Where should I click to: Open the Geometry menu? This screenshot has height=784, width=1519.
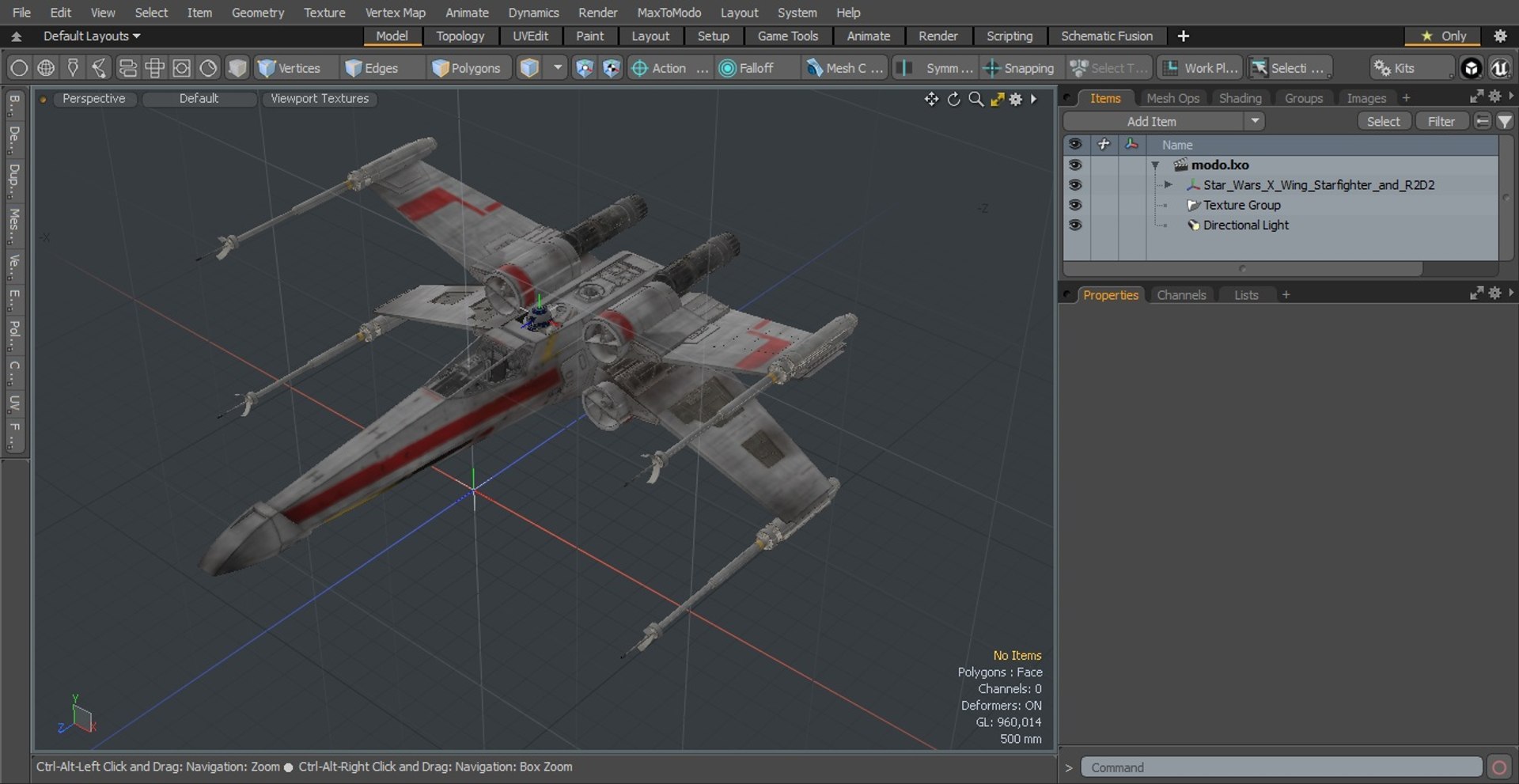tap(257, 13)
